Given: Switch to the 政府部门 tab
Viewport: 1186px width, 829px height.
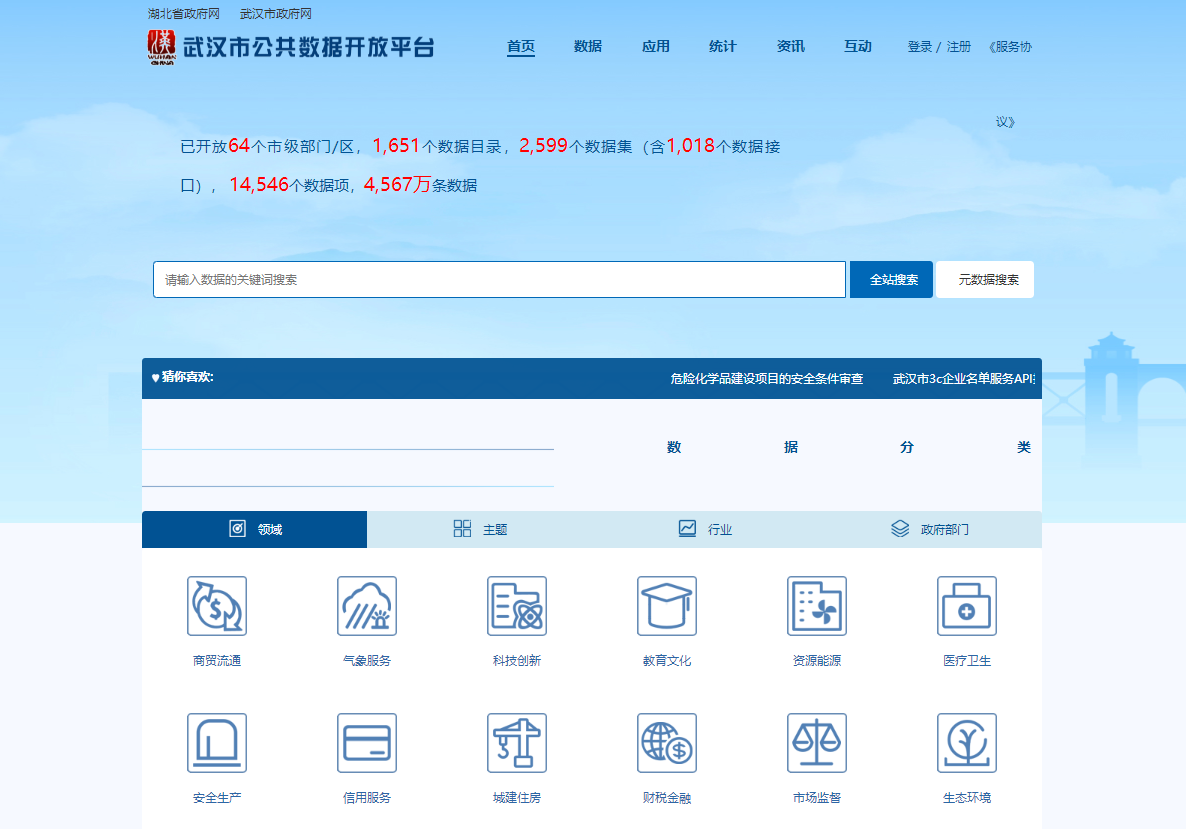Looking at the screenshot, I should click(929, 529).
